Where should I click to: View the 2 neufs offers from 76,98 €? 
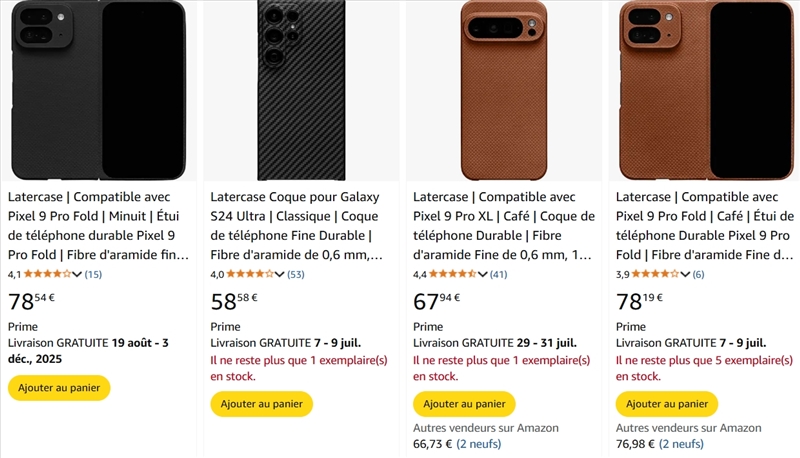click(x=681, y=444)
